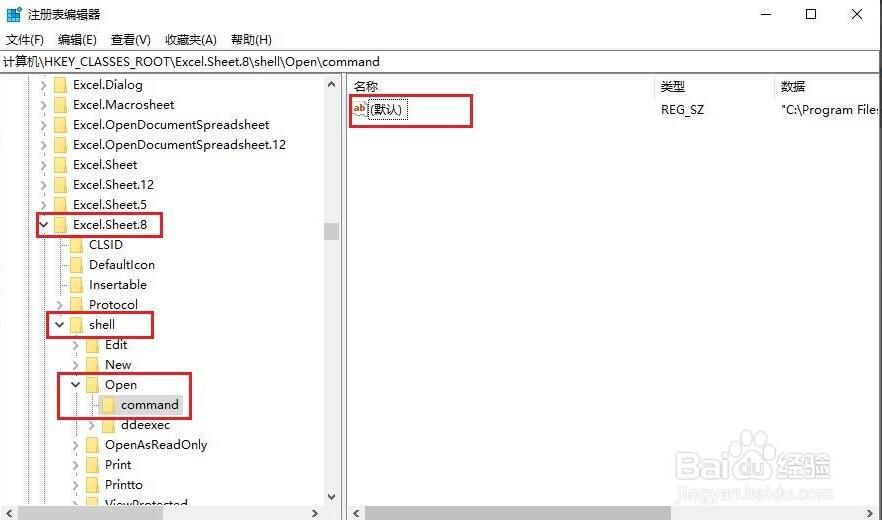The image size is (882, 520).
Task: Collapse the shell key chevron
Action: [59, 325]
